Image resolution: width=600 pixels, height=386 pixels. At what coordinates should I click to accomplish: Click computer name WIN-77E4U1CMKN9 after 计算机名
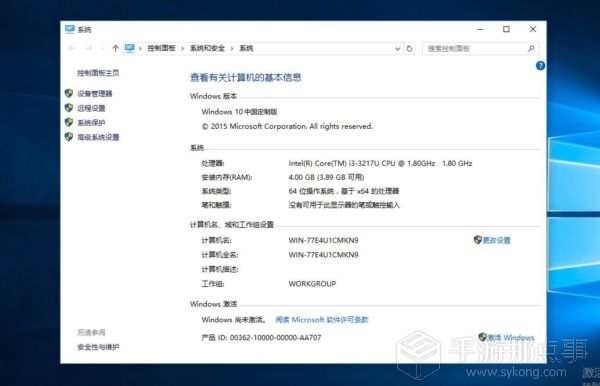tap(323, 240)
